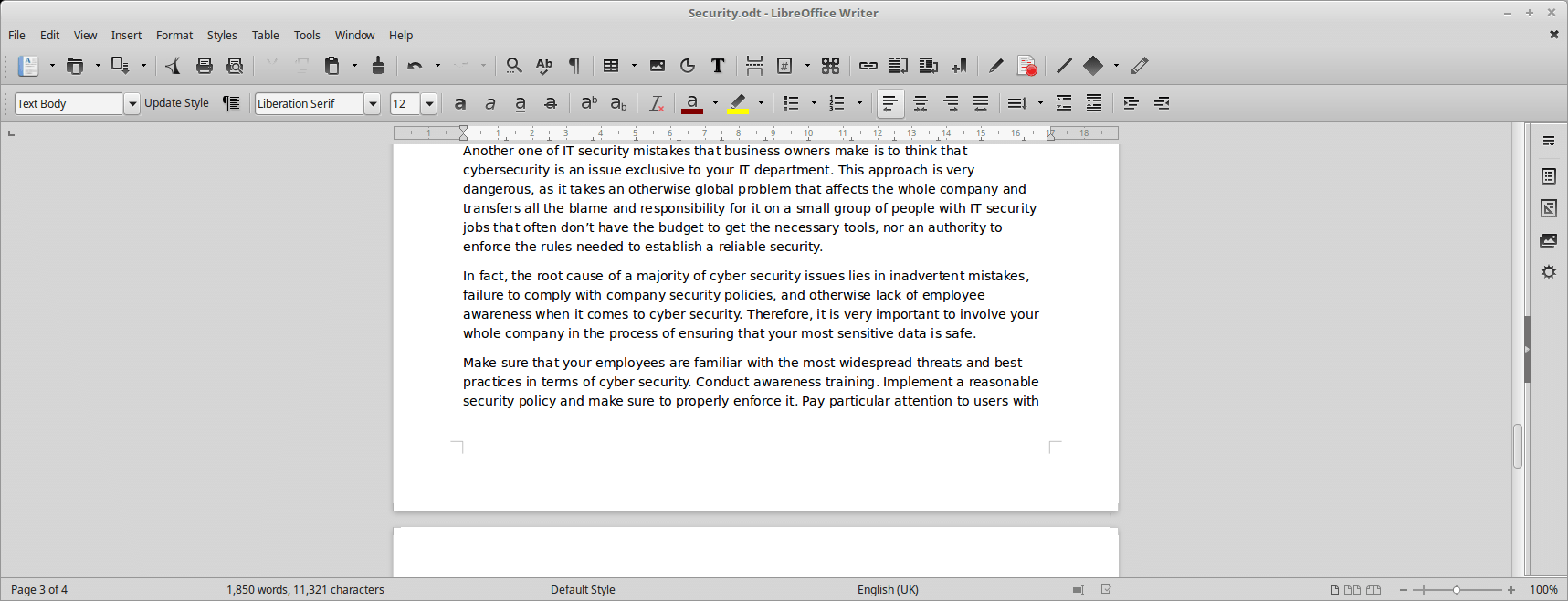Toggle Bold formatting

[460, 103]
